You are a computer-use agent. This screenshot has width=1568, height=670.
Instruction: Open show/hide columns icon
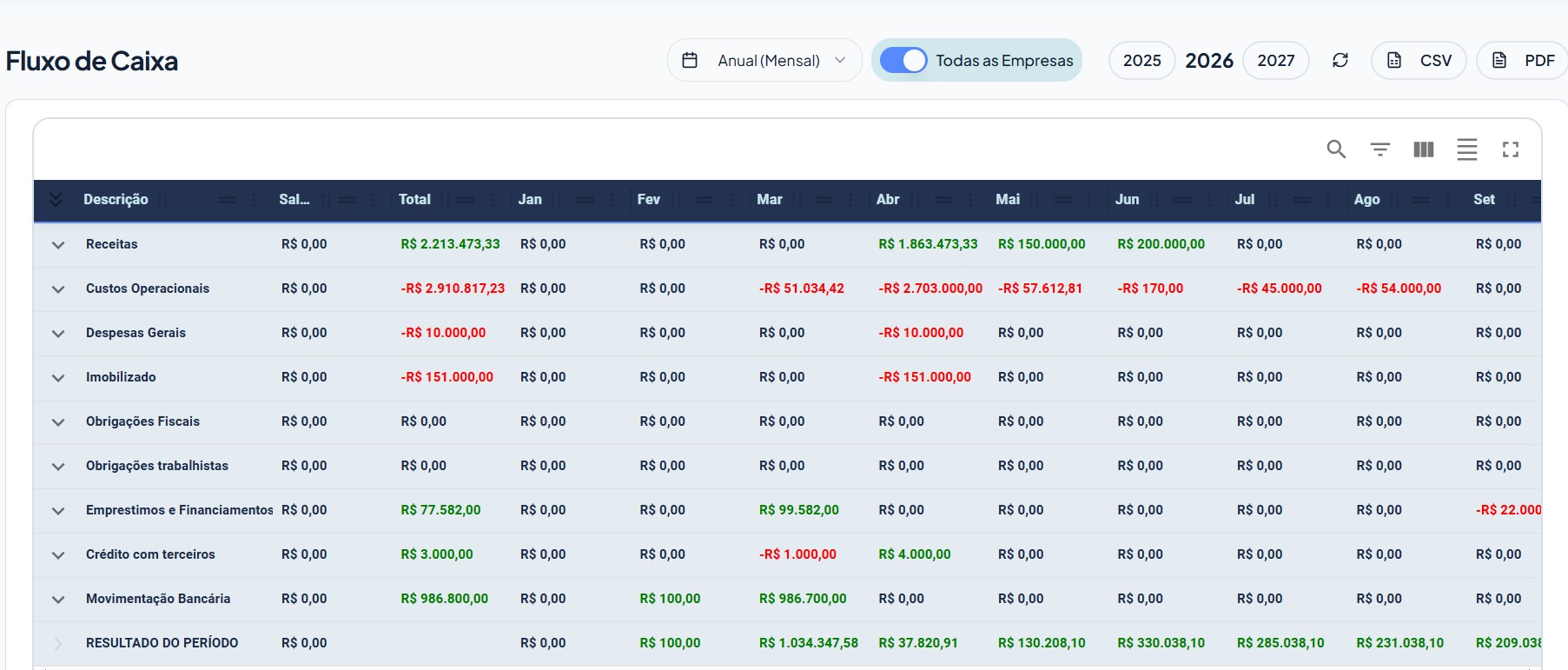click(1423, 149)
